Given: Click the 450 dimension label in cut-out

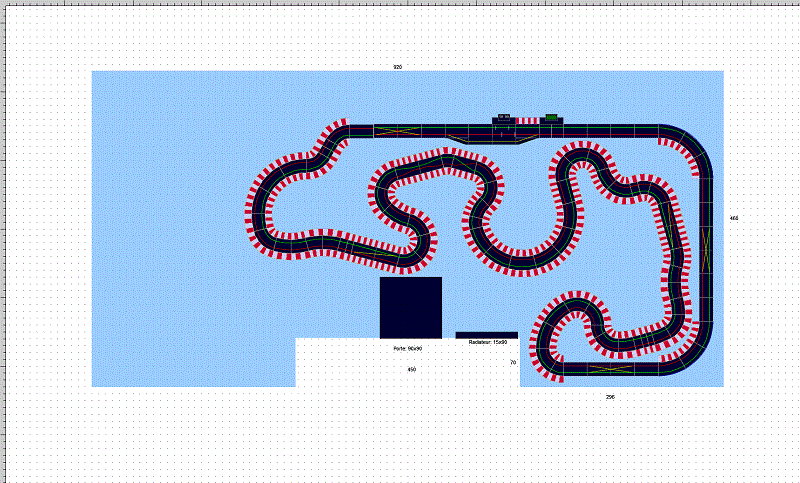Looking at the screenshot, I should [x=411, y=369].
